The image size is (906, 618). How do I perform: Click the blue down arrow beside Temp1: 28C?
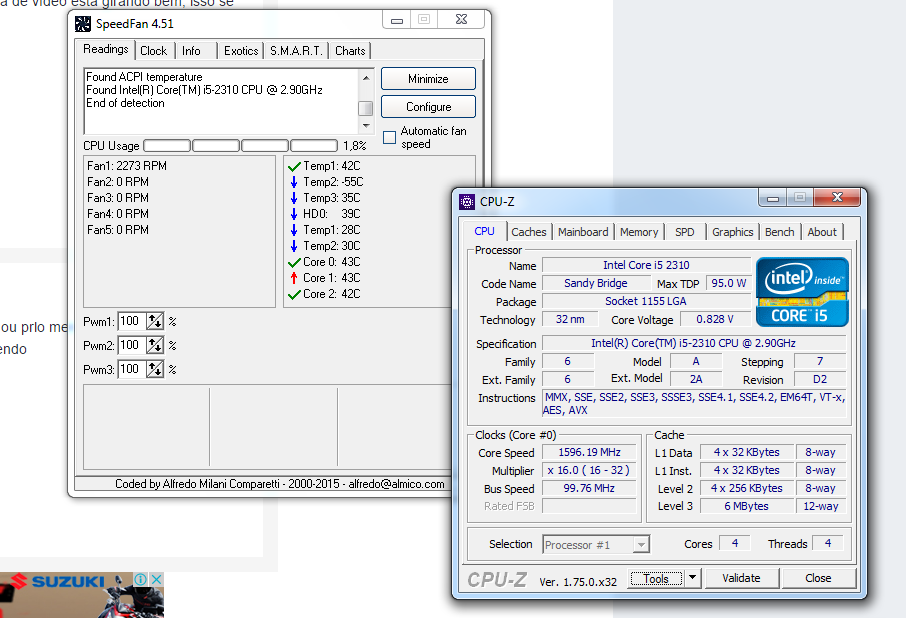coord(294,230)
